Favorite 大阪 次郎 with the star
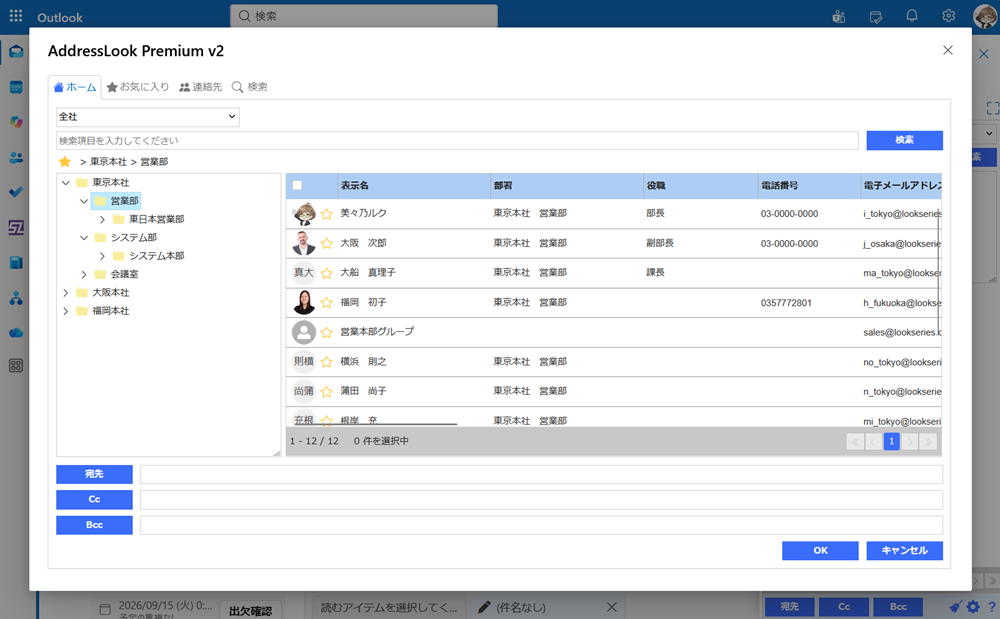This screenshot has height=619, width=1000. click(x=327, y=243)
